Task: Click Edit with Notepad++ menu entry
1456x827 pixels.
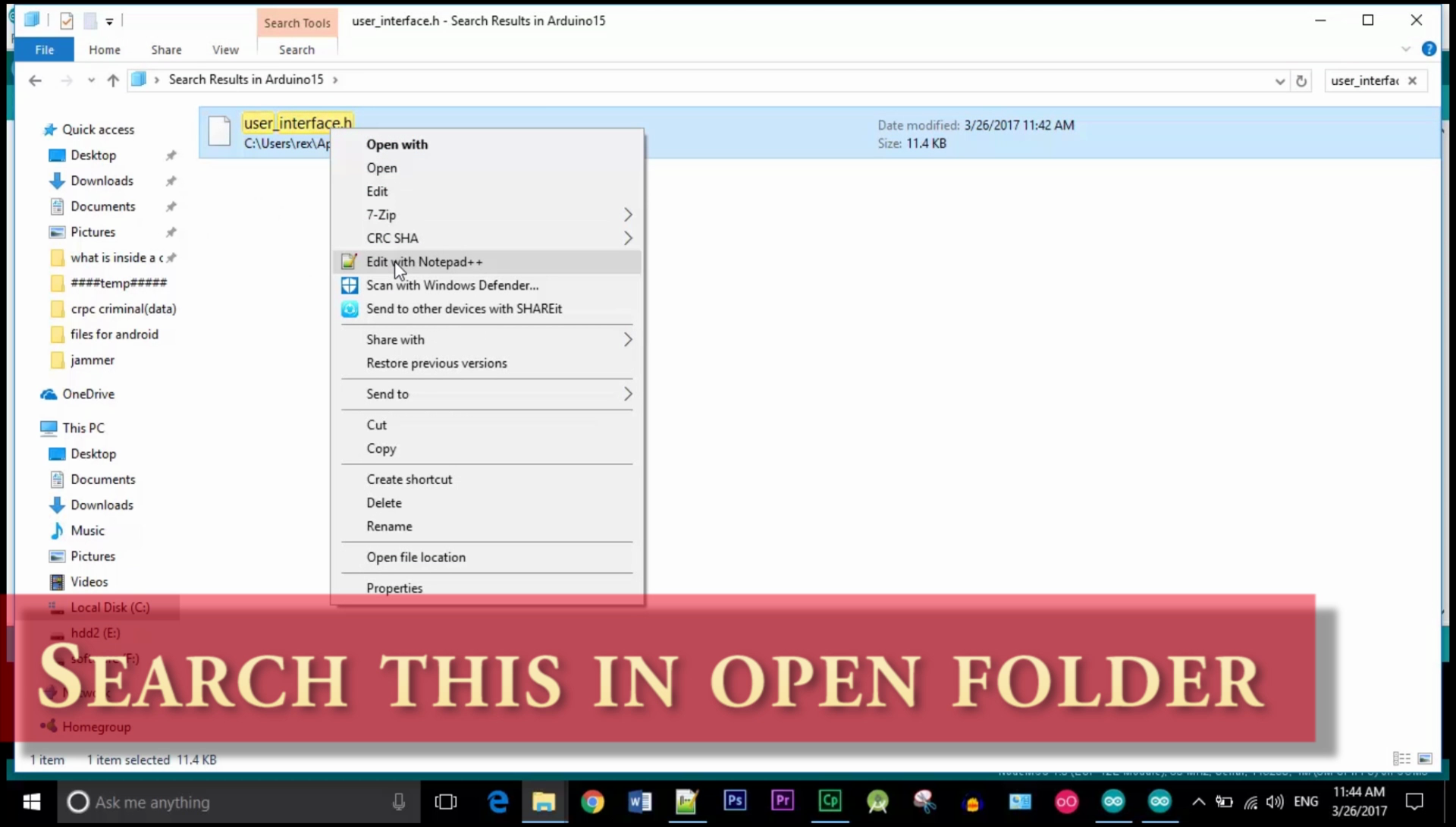Action: [425, 262]
